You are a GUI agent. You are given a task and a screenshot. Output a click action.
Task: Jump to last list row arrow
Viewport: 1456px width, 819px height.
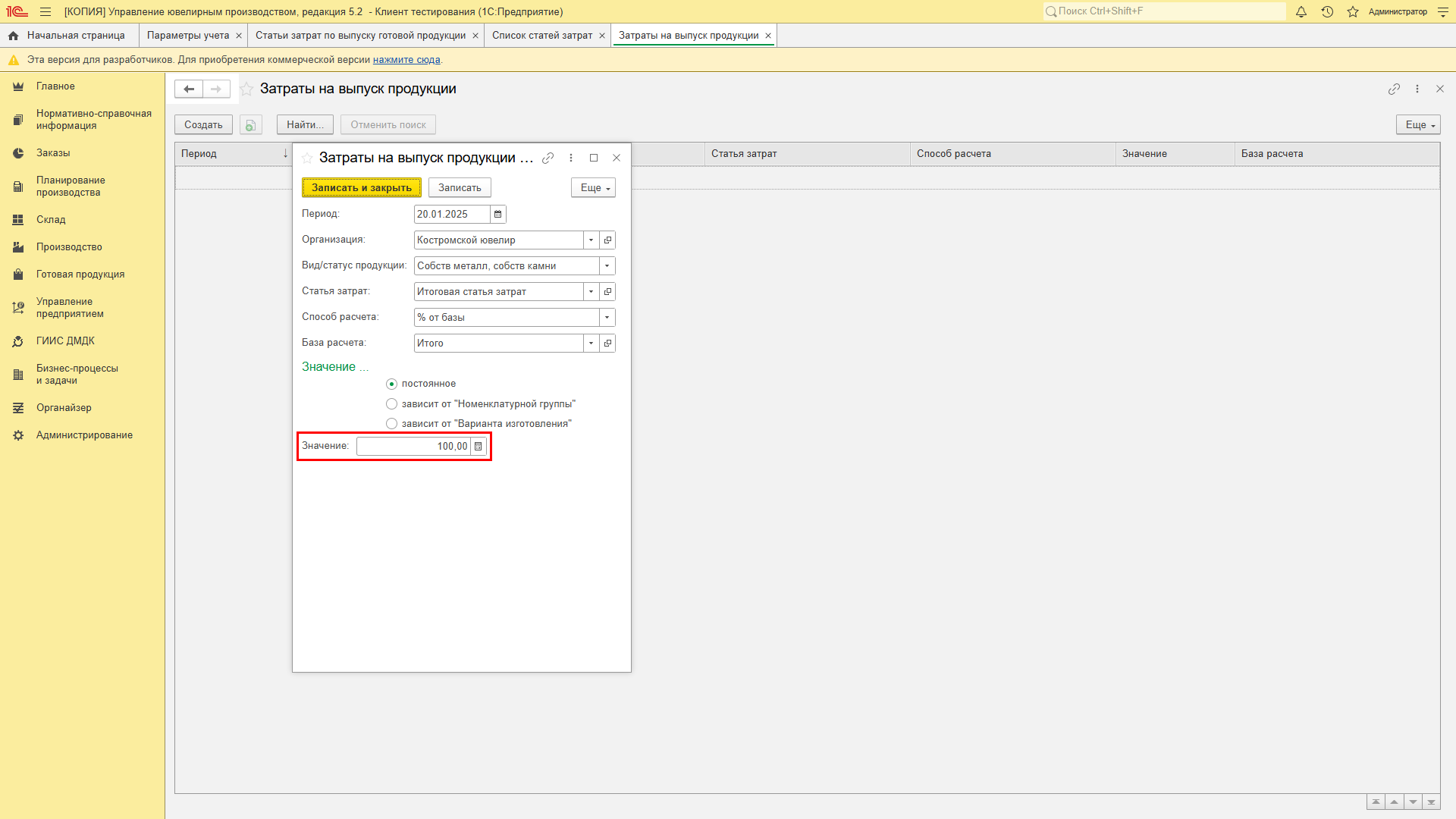point(1431,802)
